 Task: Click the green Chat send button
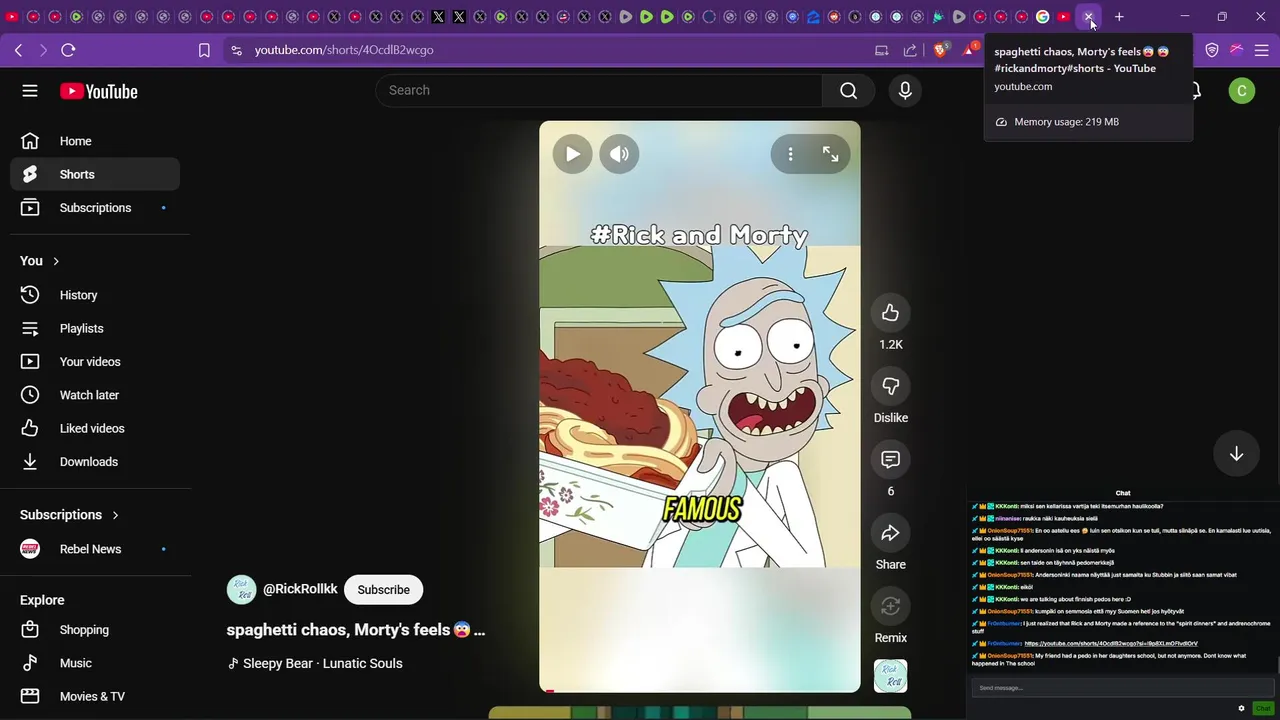click(1264, 708)
